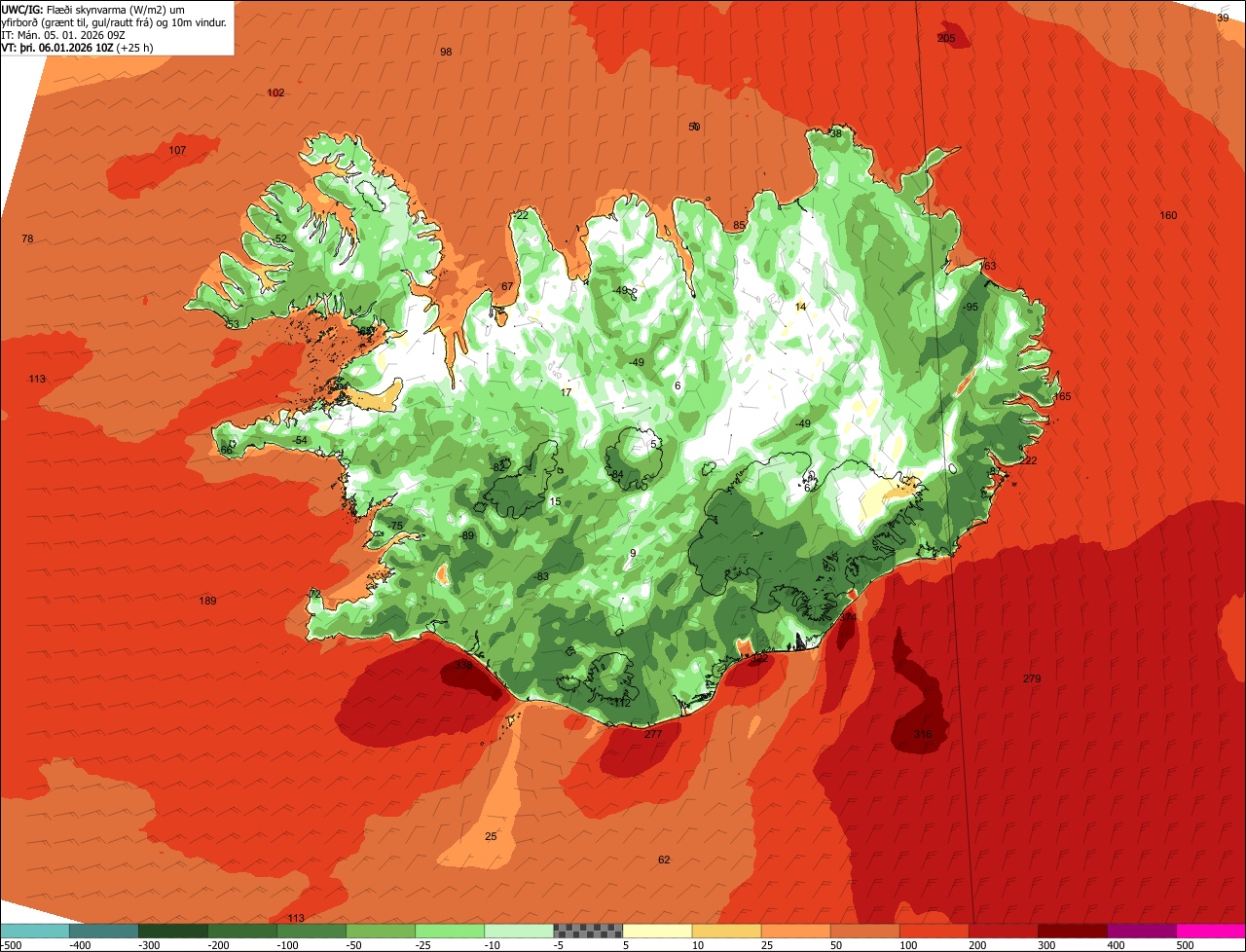Click the magenta legend segment above 500

(1211, 930)
